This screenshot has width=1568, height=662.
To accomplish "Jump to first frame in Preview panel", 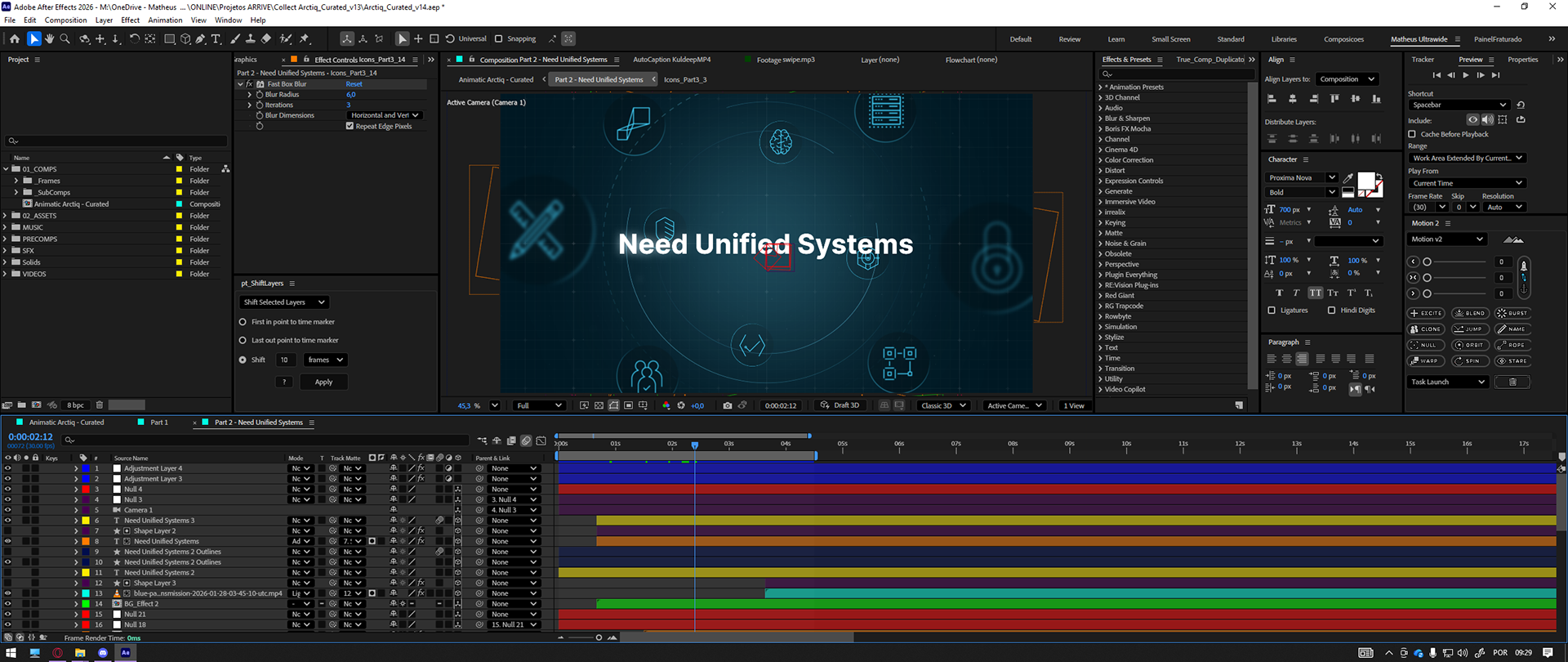I will point(1437,75).
